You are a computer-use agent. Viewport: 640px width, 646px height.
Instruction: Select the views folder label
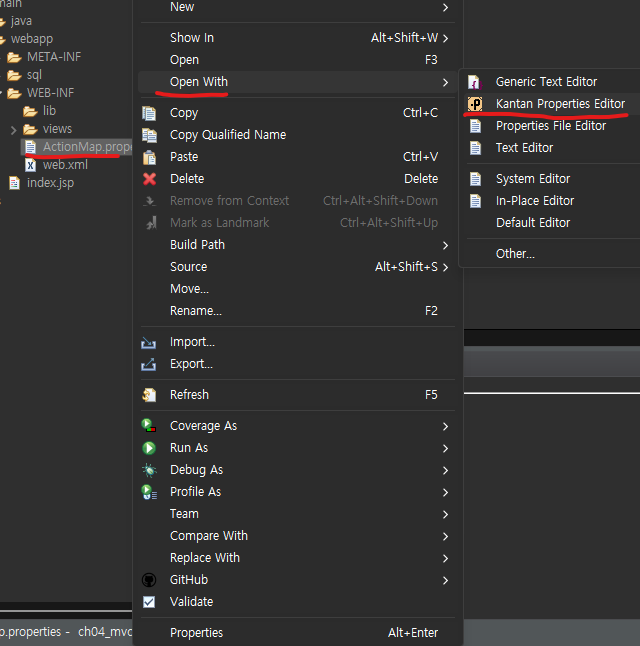[57, 129]
